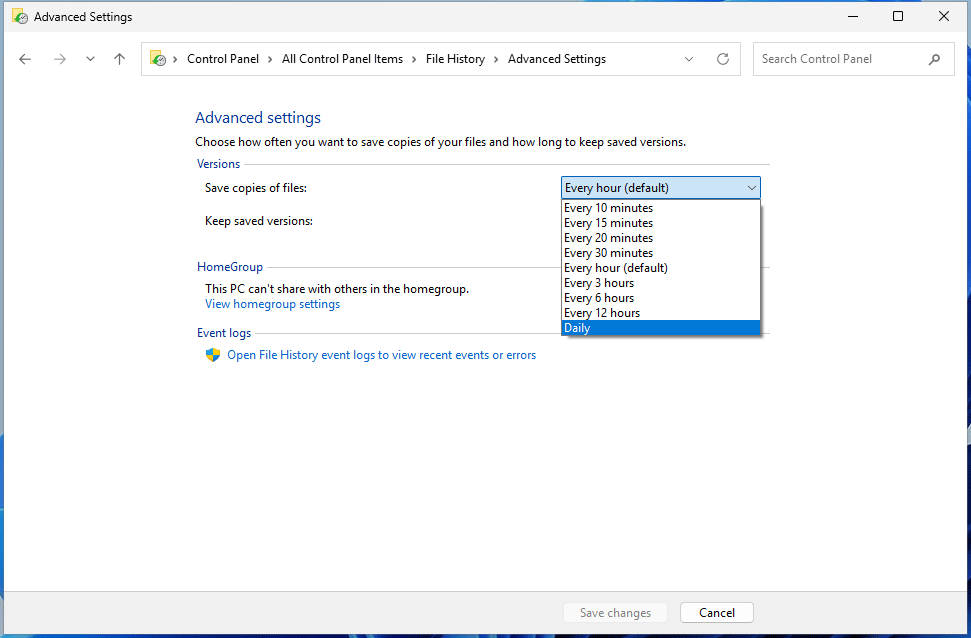Viewport: 971px width, 638px height.
Task: Click the UAC shield icon beside event logs link
Action: tap(212, 354)
